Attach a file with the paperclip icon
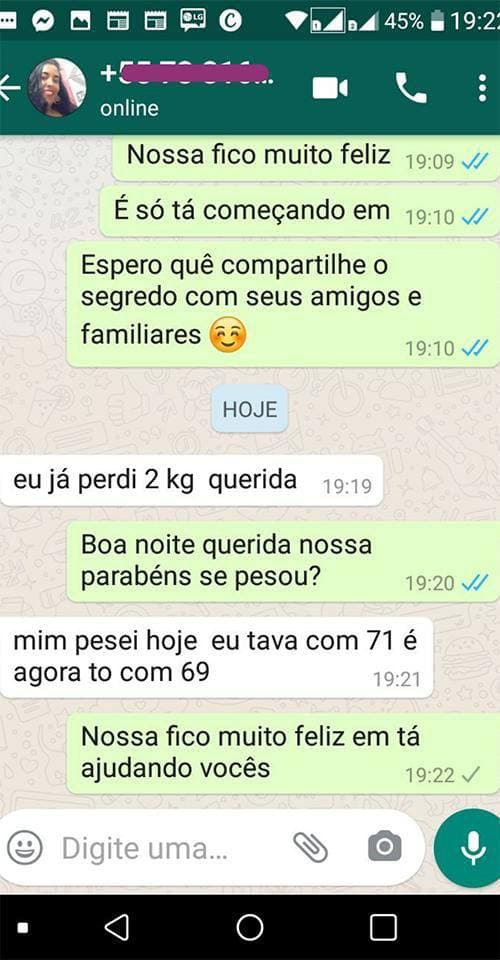The height and width of the screenshot is (960, 500). pyautogui.click(x=310, y=847)
